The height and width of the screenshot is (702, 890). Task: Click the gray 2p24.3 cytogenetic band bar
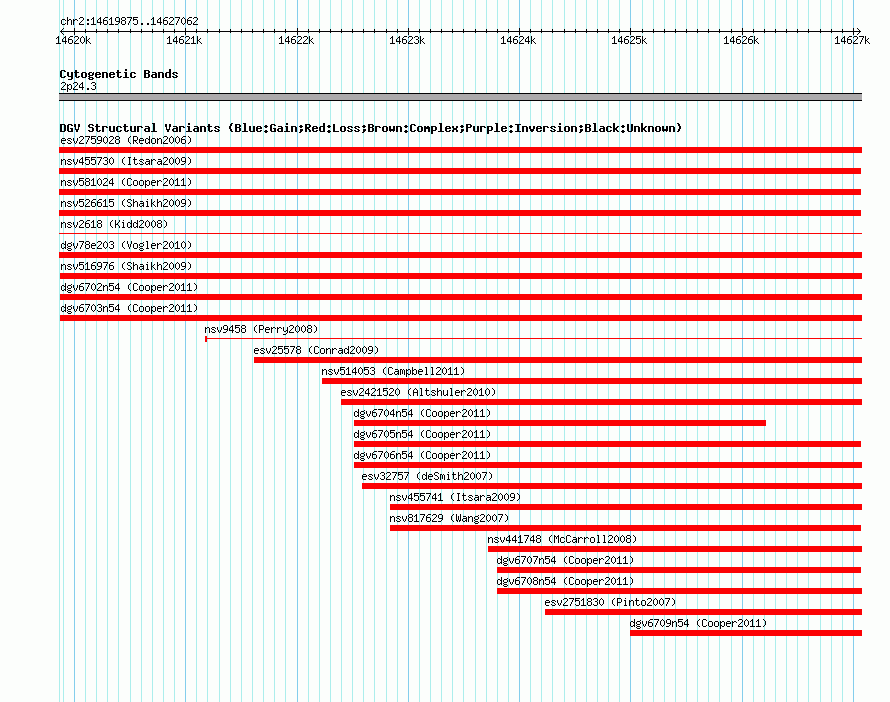click(460, 97)
